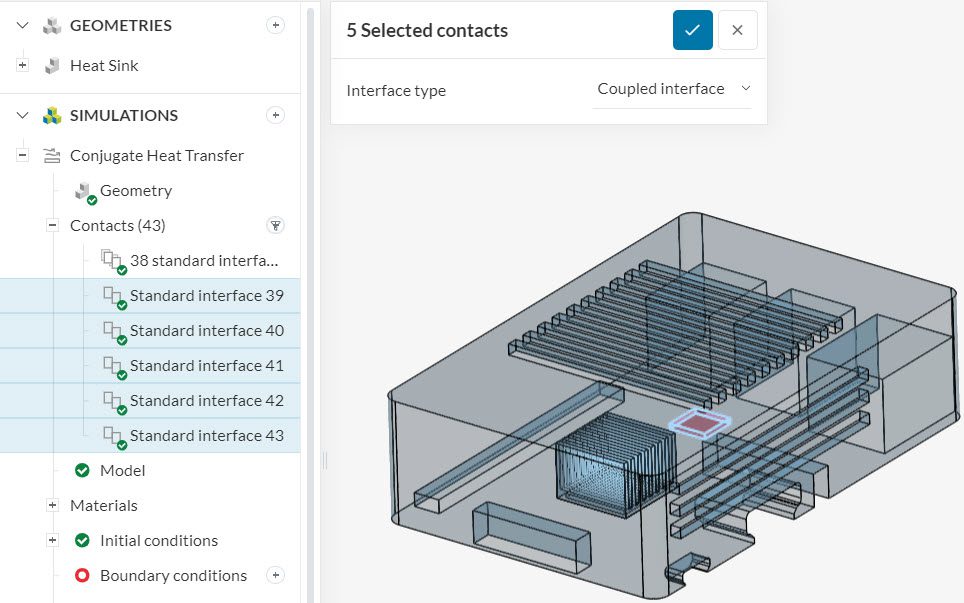Dismiss the contacts panel with the X
Viewport: 964px width, 603px height.
tap(737, 31)
